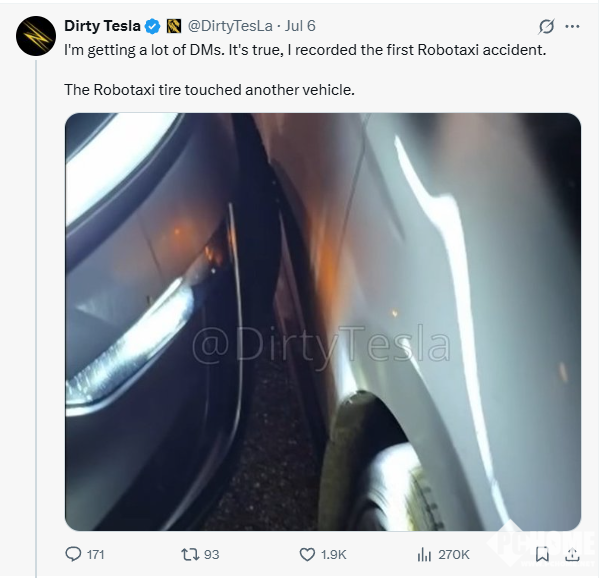Bookmark this tweet
Image resolution: width=604 pixels, height=578 pixels.
tap(542, 553)
